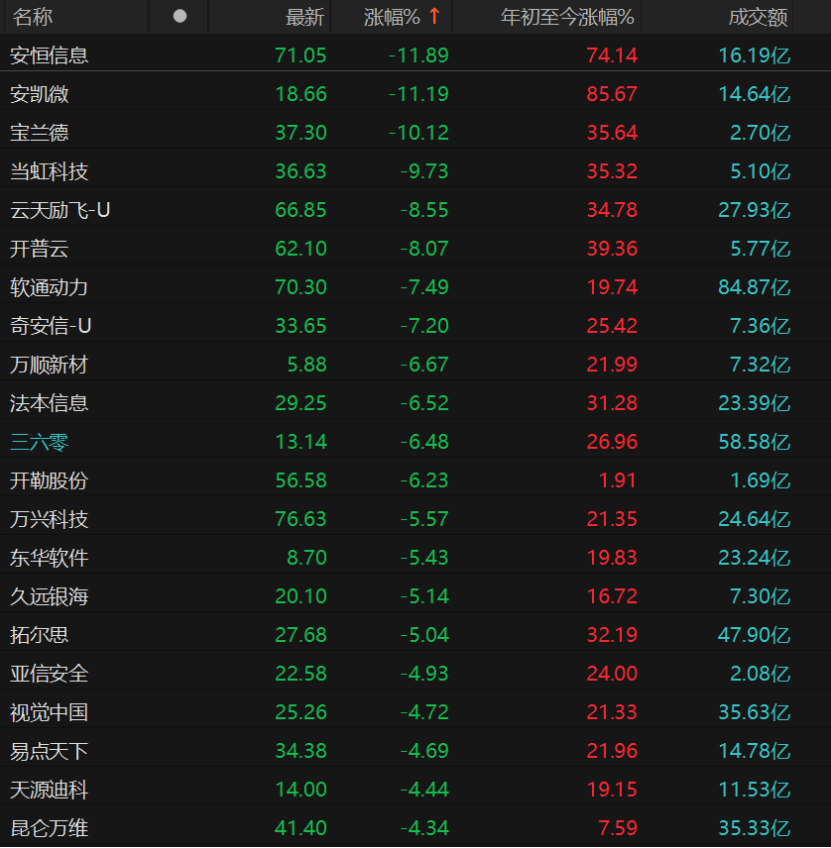Select 开勒股份 stock row
This screenshot has width=831, height=848.
click(415, 480)
